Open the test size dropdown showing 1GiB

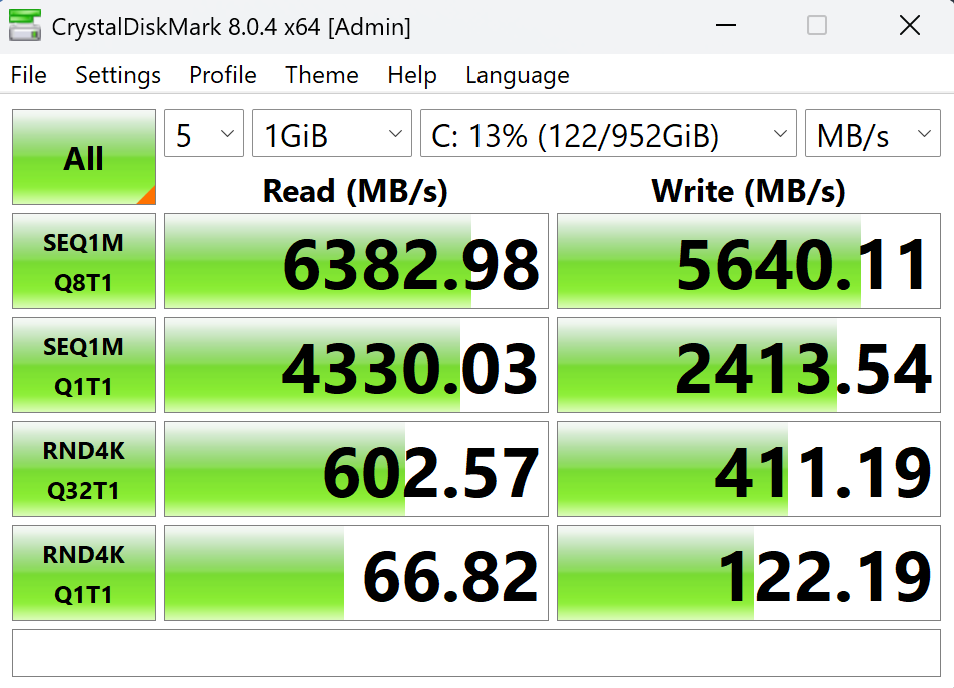332,133
